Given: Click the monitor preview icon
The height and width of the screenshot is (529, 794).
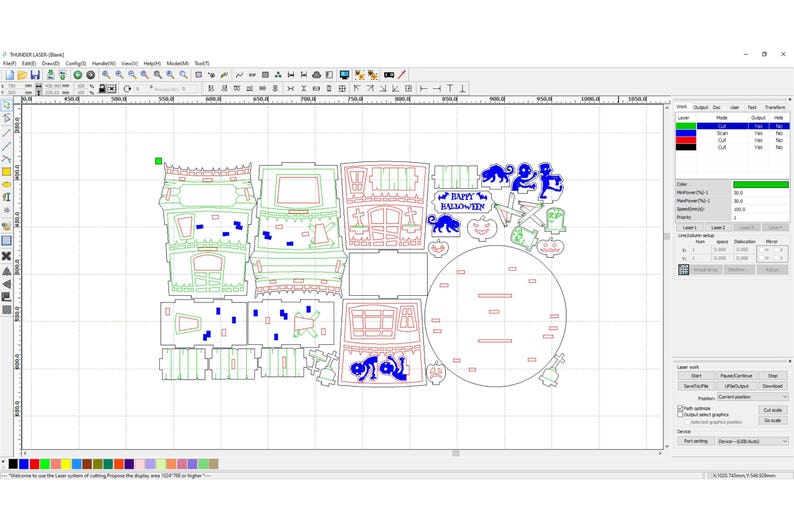Looking at the screenshot, I should 344,75.
